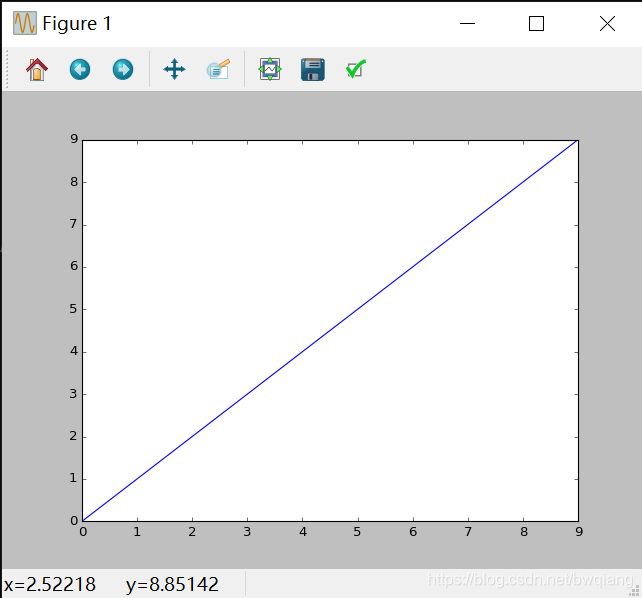
Task: Click the toolbar drag handle grip
Action: coord(7,69)
